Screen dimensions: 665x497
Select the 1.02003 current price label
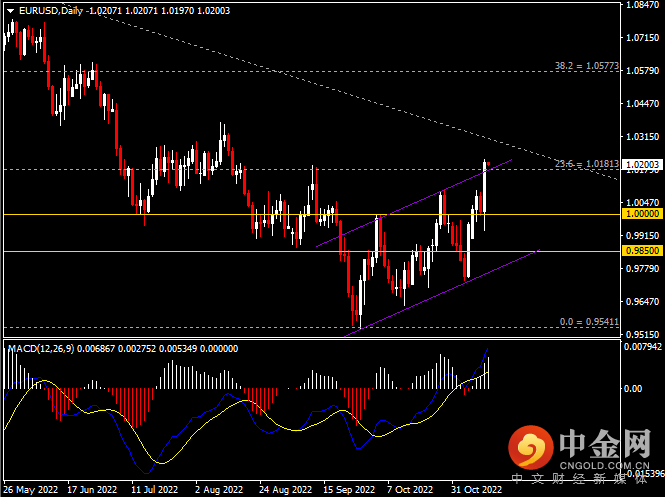tap(643, 165)
